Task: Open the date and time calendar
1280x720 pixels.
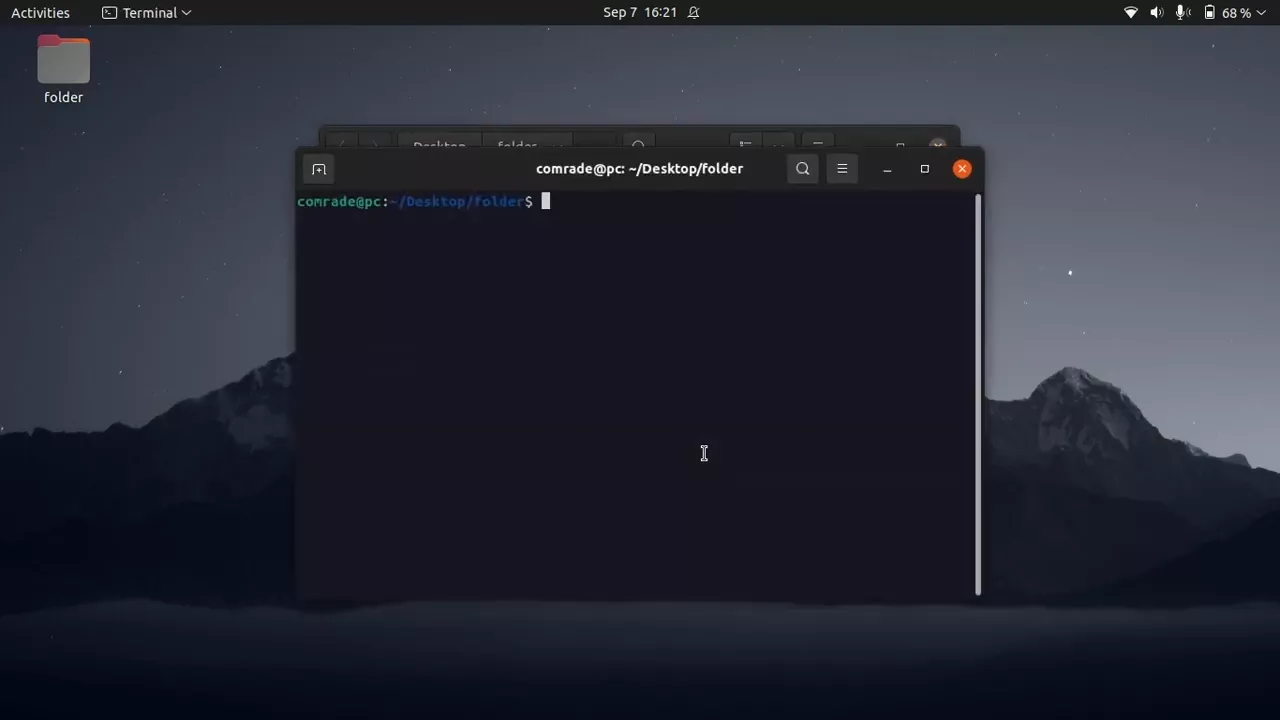Action: pos(640,12)
